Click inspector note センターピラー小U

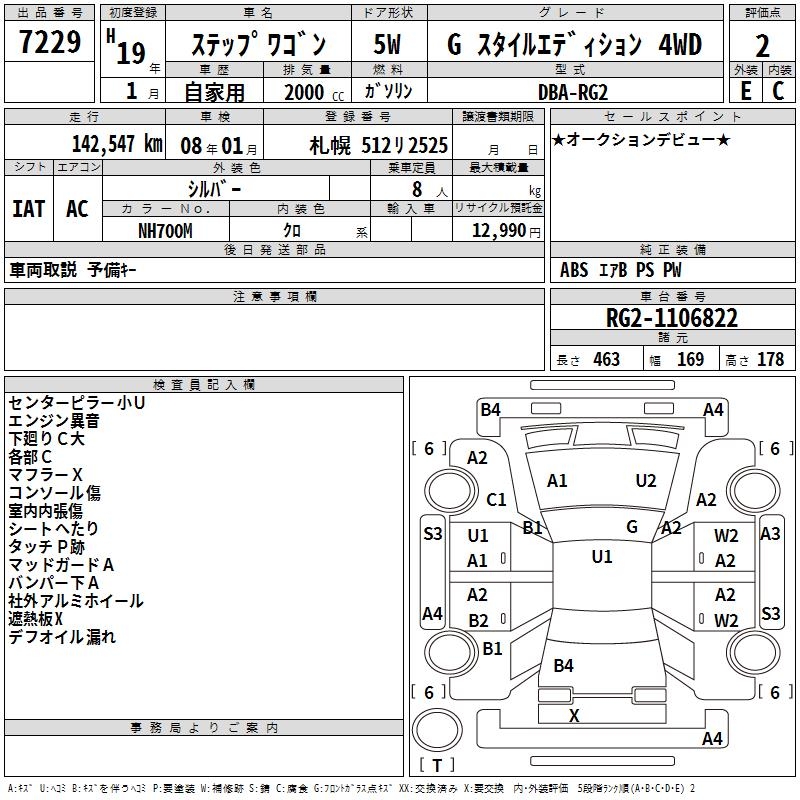[77, 403]
